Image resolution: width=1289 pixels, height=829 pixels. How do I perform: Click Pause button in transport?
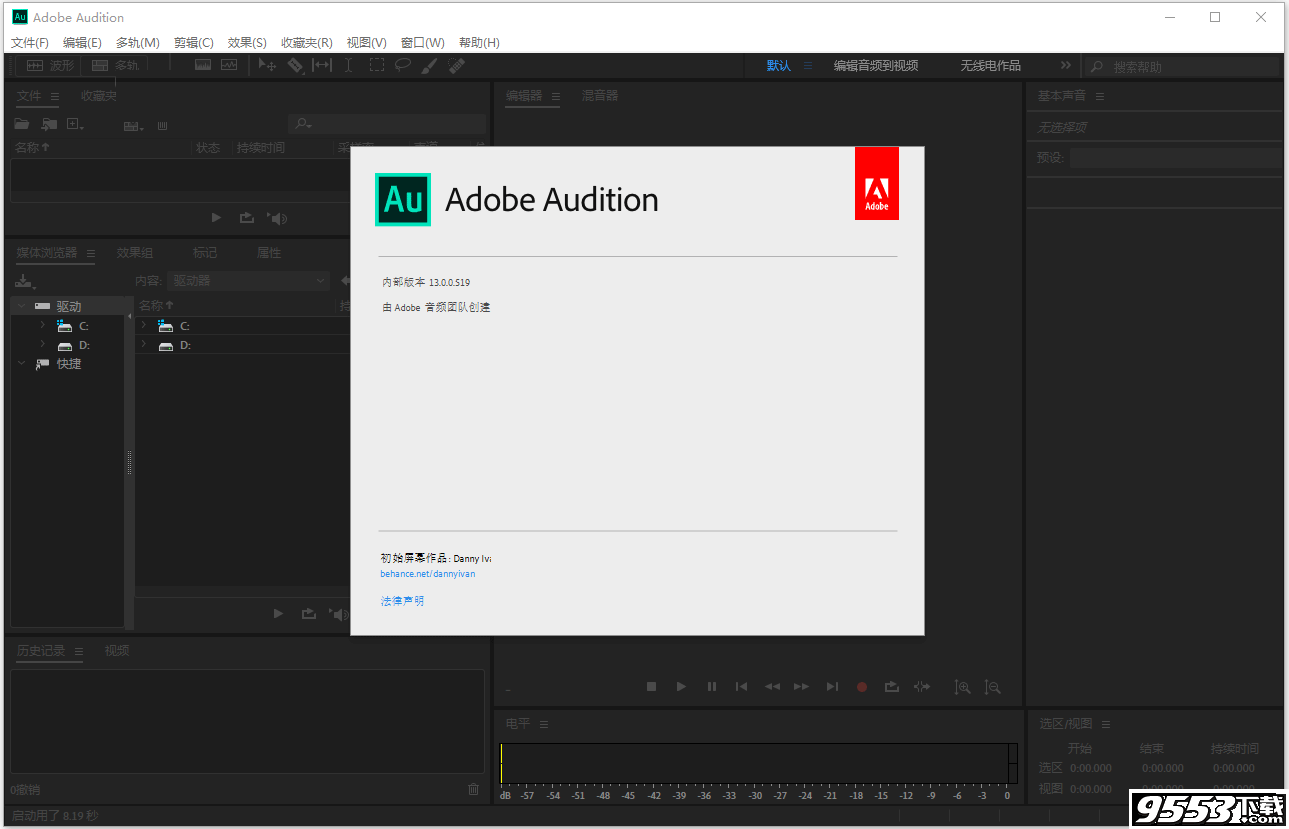coord(712,686)
